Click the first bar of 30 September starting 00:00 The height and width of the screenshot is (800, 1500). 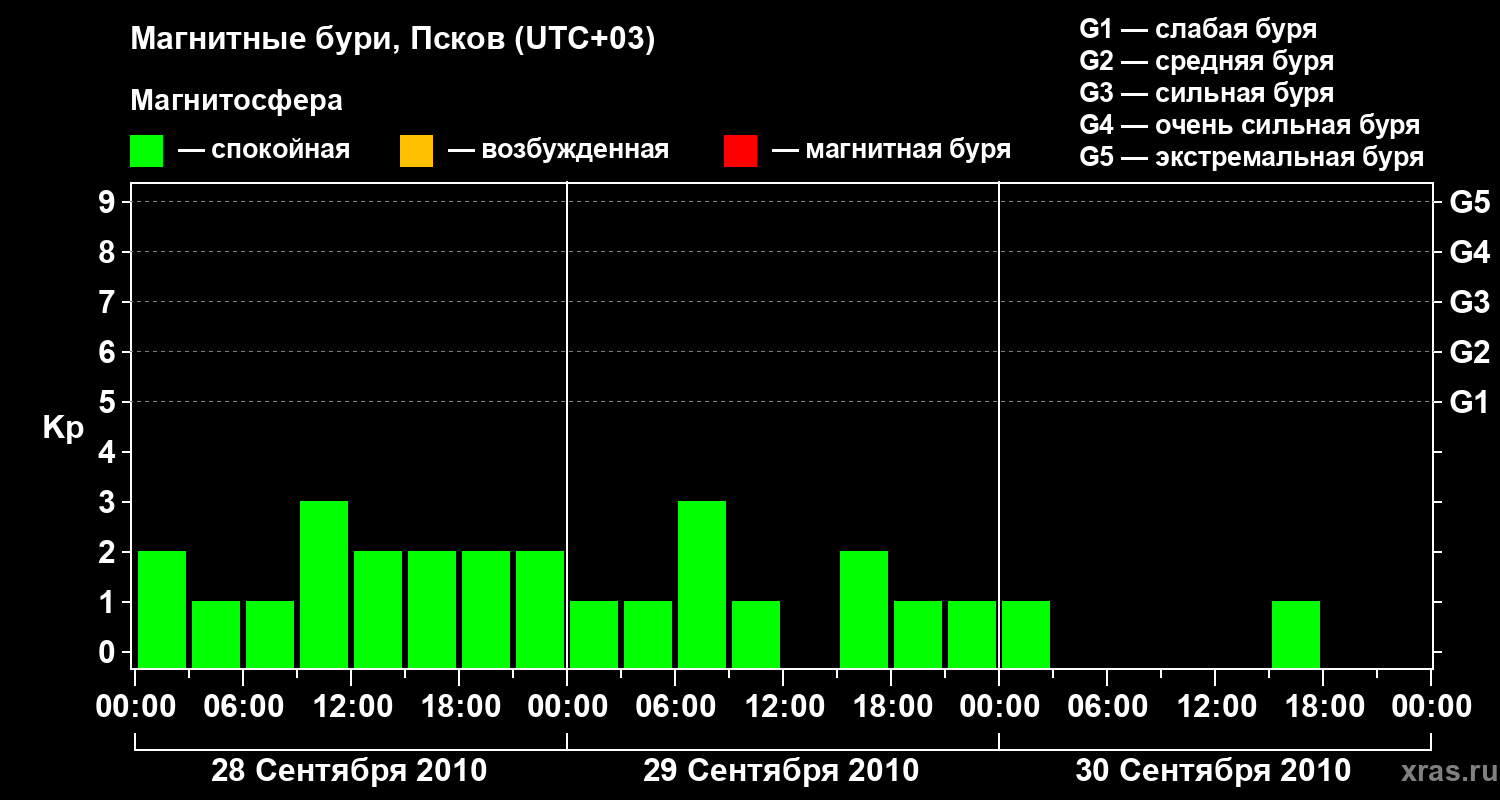tap(1026, 634)
